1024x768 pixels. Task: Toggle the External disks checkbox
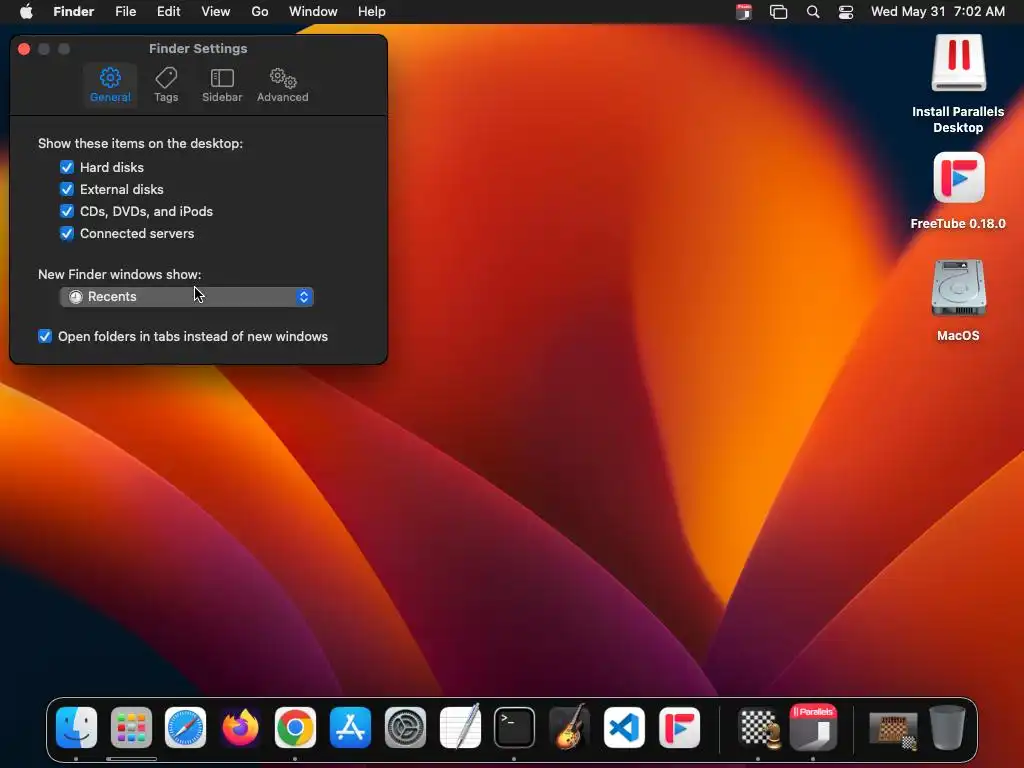(x=67, y=189)
